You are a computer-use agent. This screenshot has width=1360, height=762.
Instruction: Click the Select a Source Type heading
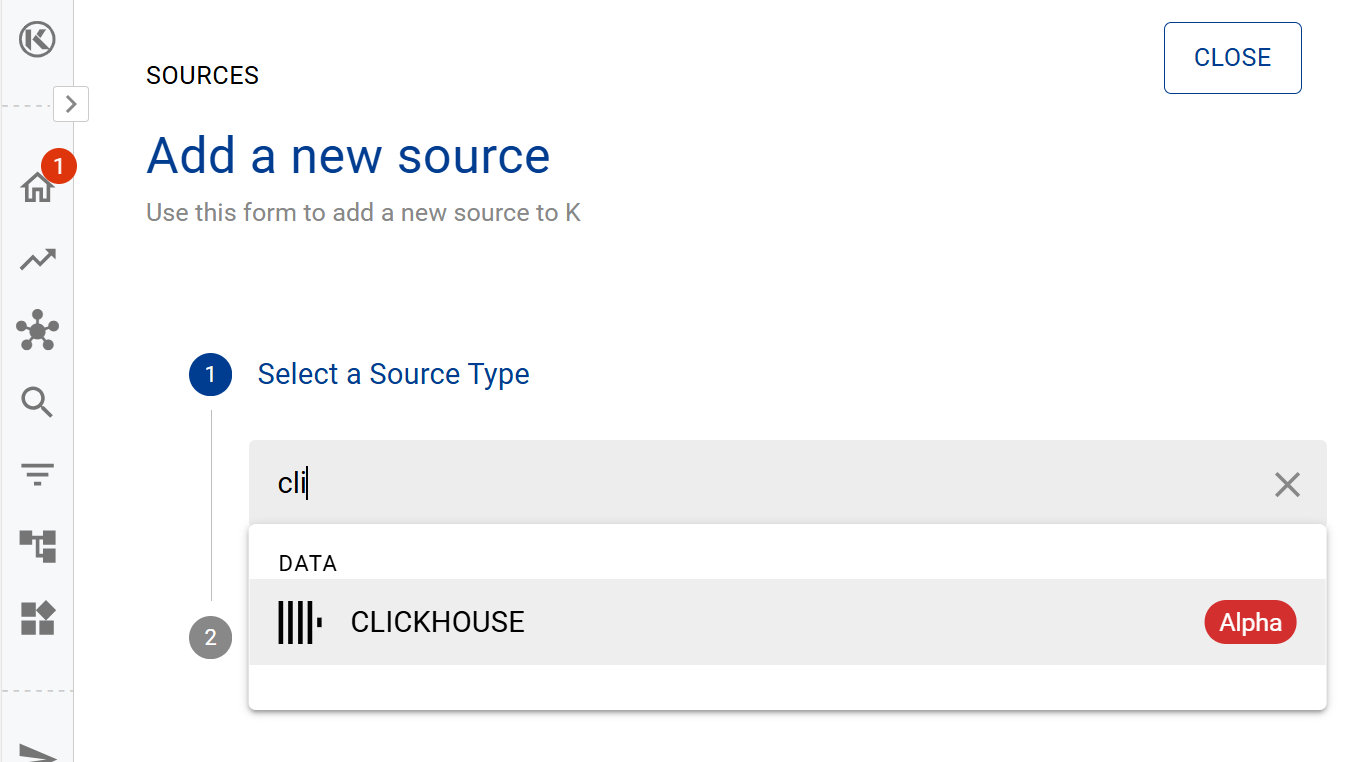coord(393,374)
